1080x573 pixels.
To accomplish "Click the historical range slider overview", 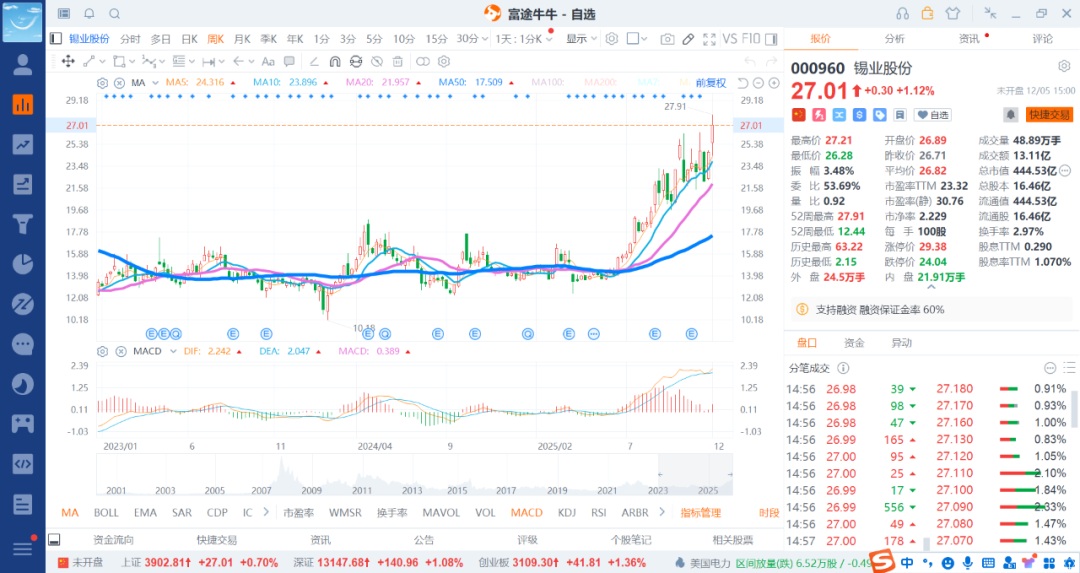I will tap(414, 475).
